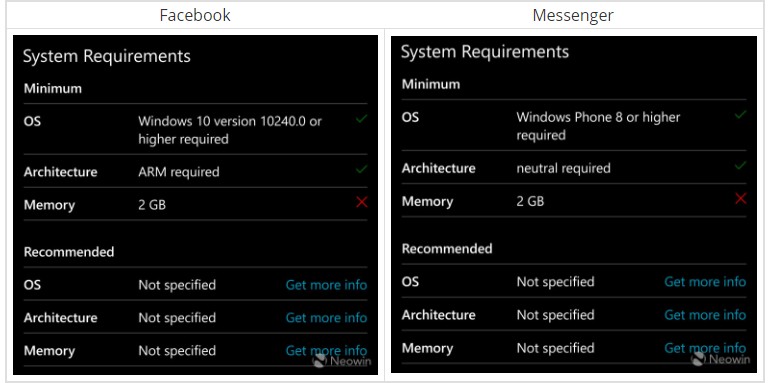
Task: Click the 'ARM required' text
Action: pyautogui.click(x=179, y=172)
